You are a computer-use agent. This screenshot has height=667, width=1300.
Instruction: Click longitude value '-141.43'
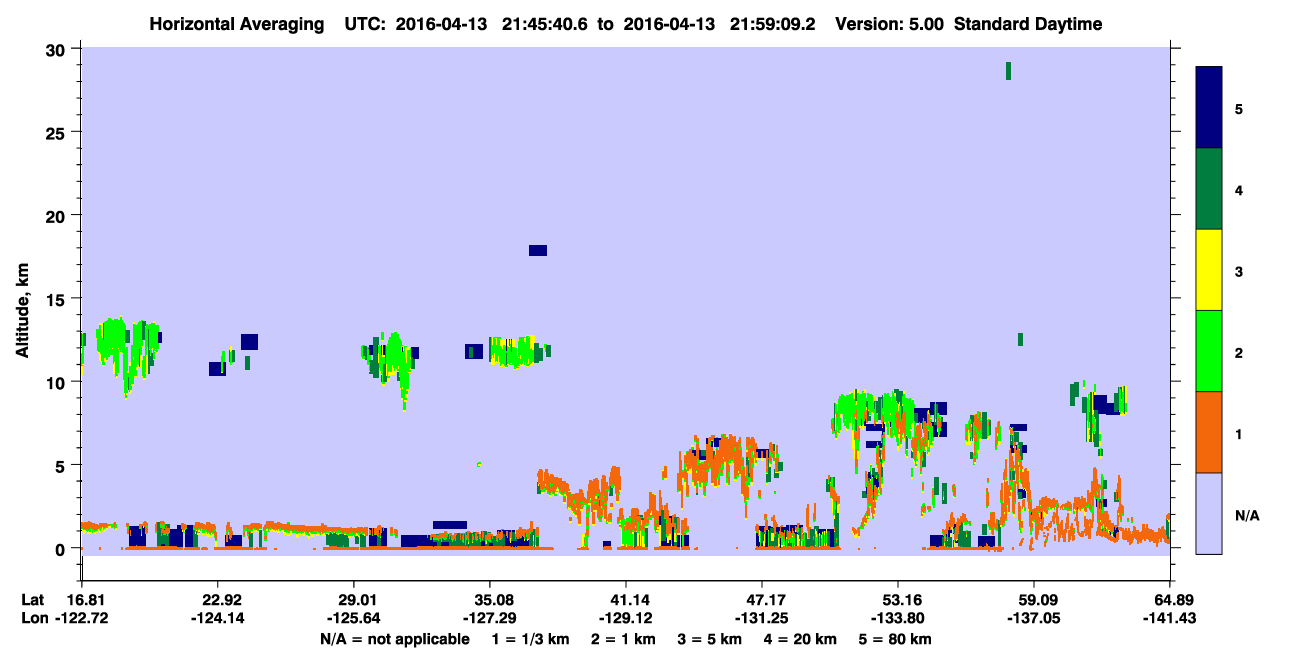[x=1170, y=618]
